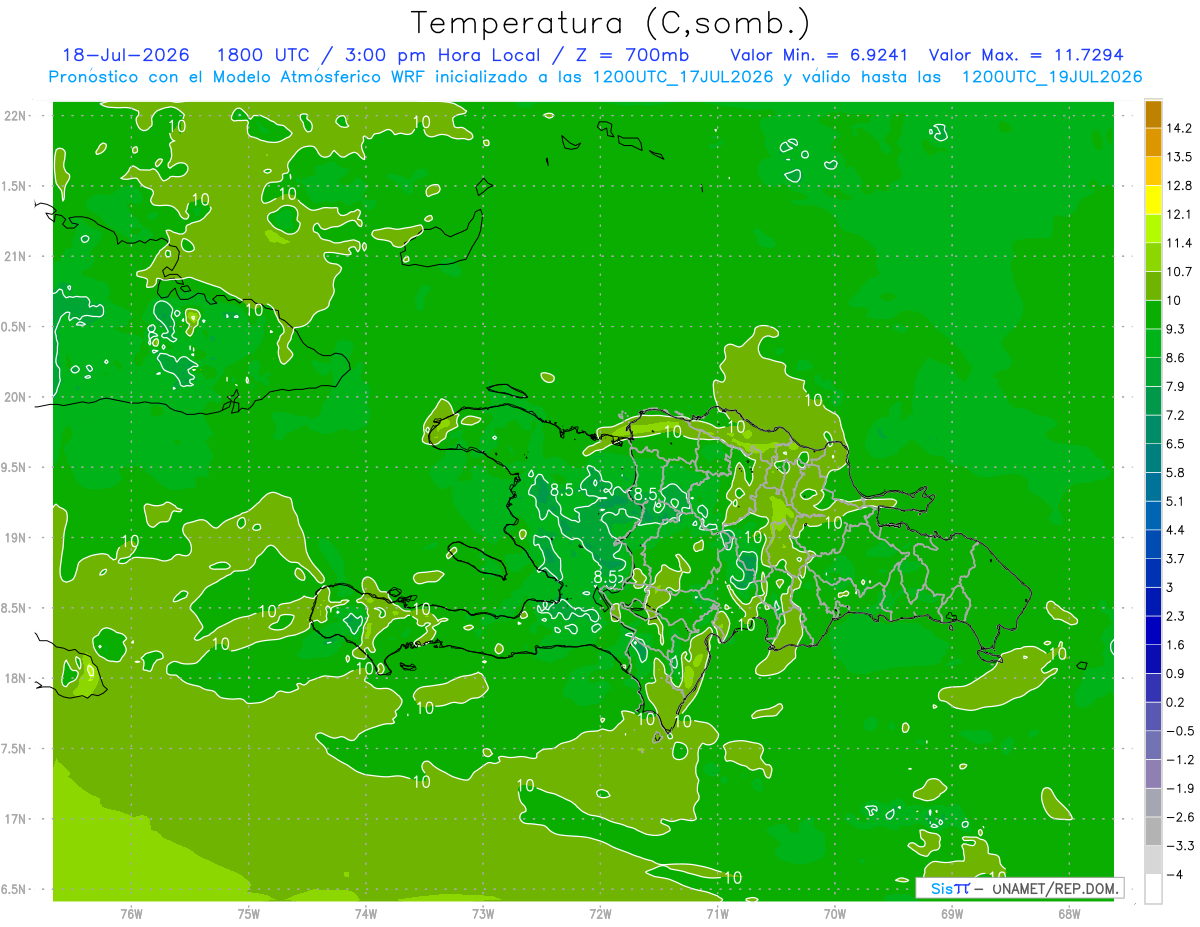1200x927 pixels.
Task: Click the orange swatch between 14.2 and 13.5
Action: tap(1153, 143)
